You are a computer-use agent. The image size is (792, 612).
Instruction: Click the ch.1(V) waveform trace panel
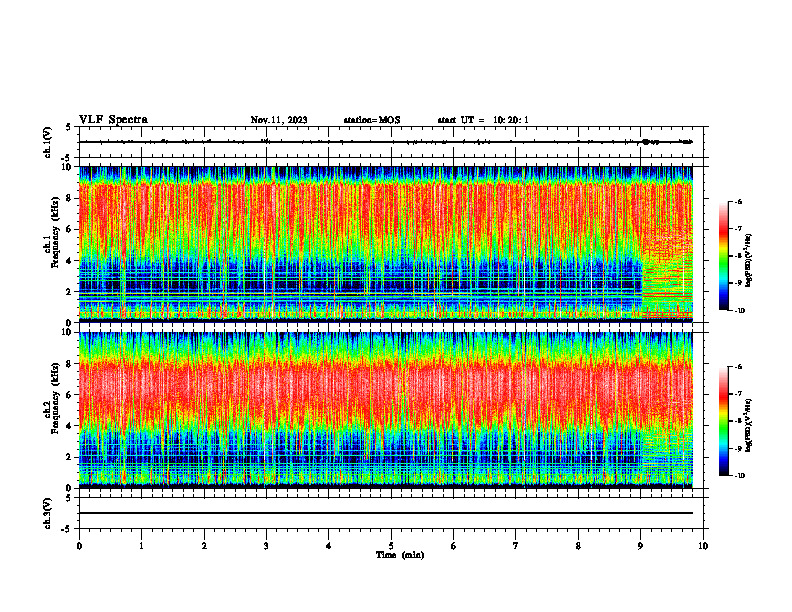click(x=391, y=142)
